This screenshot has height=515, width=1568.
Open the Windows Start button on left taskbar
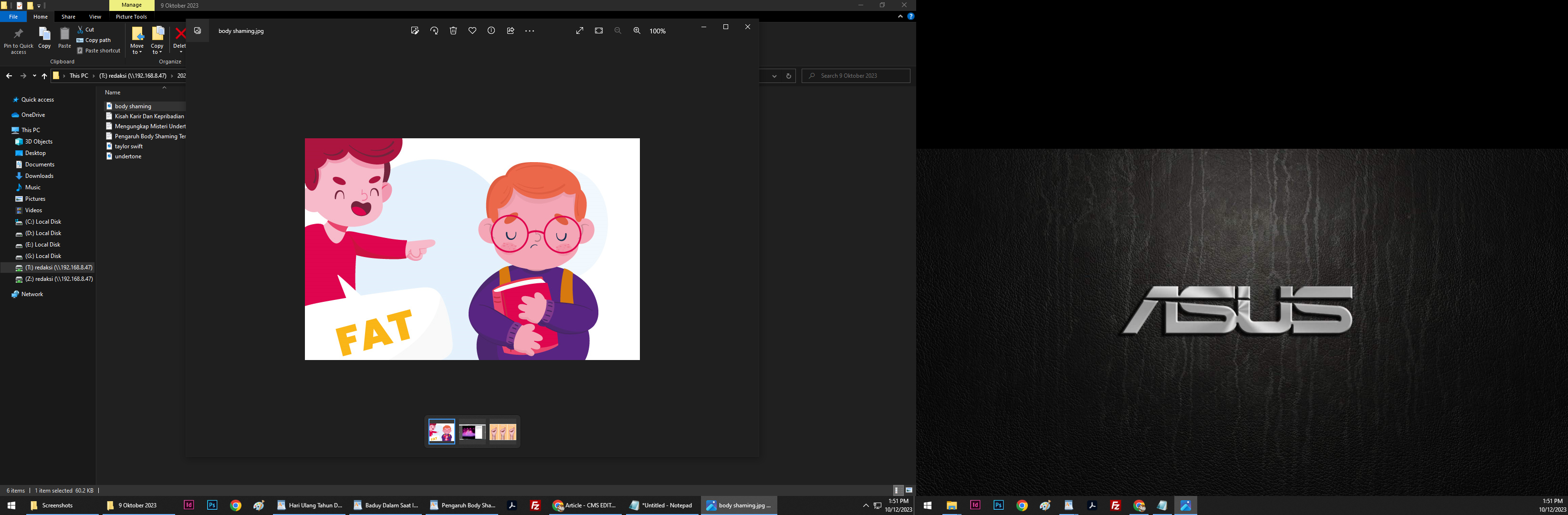point(11,505)
